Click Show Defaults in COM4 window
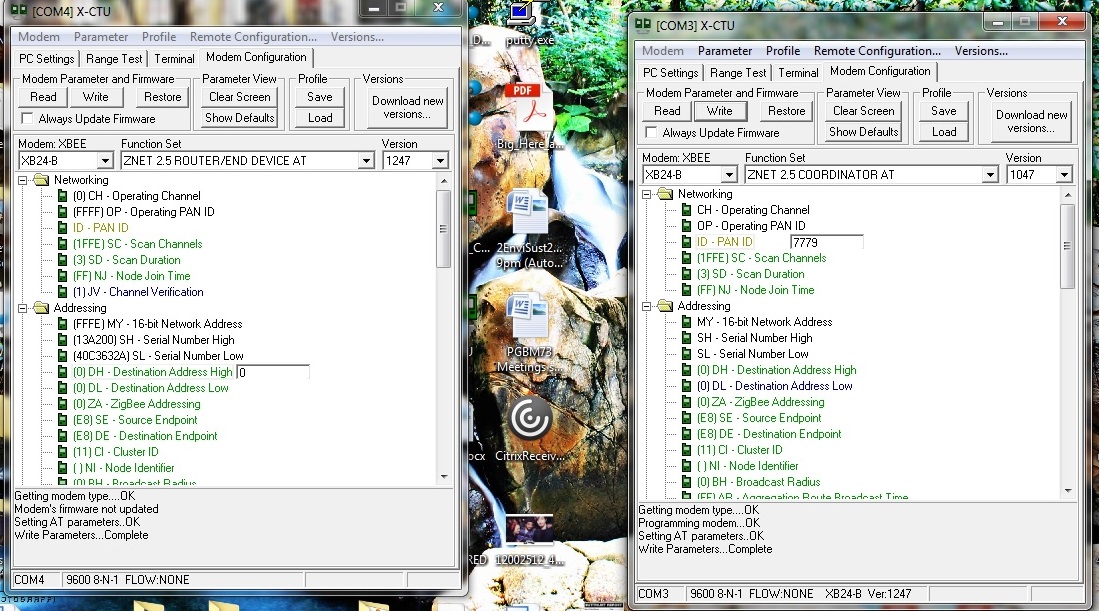This screenshot has height=611, width=1100. point(239,118)
